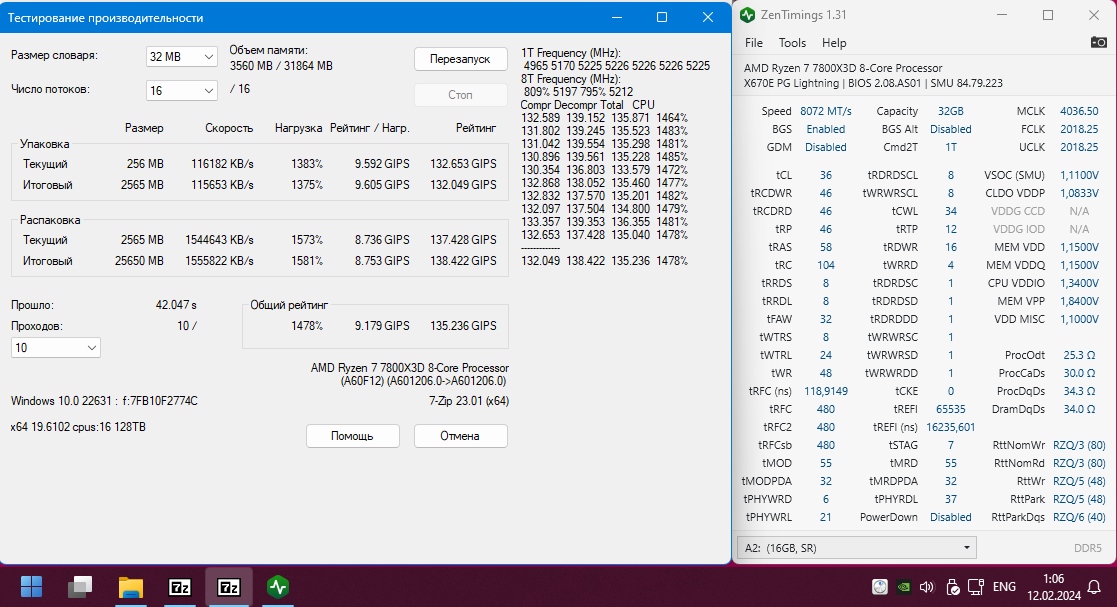1117x607 pixels.
Task: Click the round tray app icon
Action: tap(880, 587)
